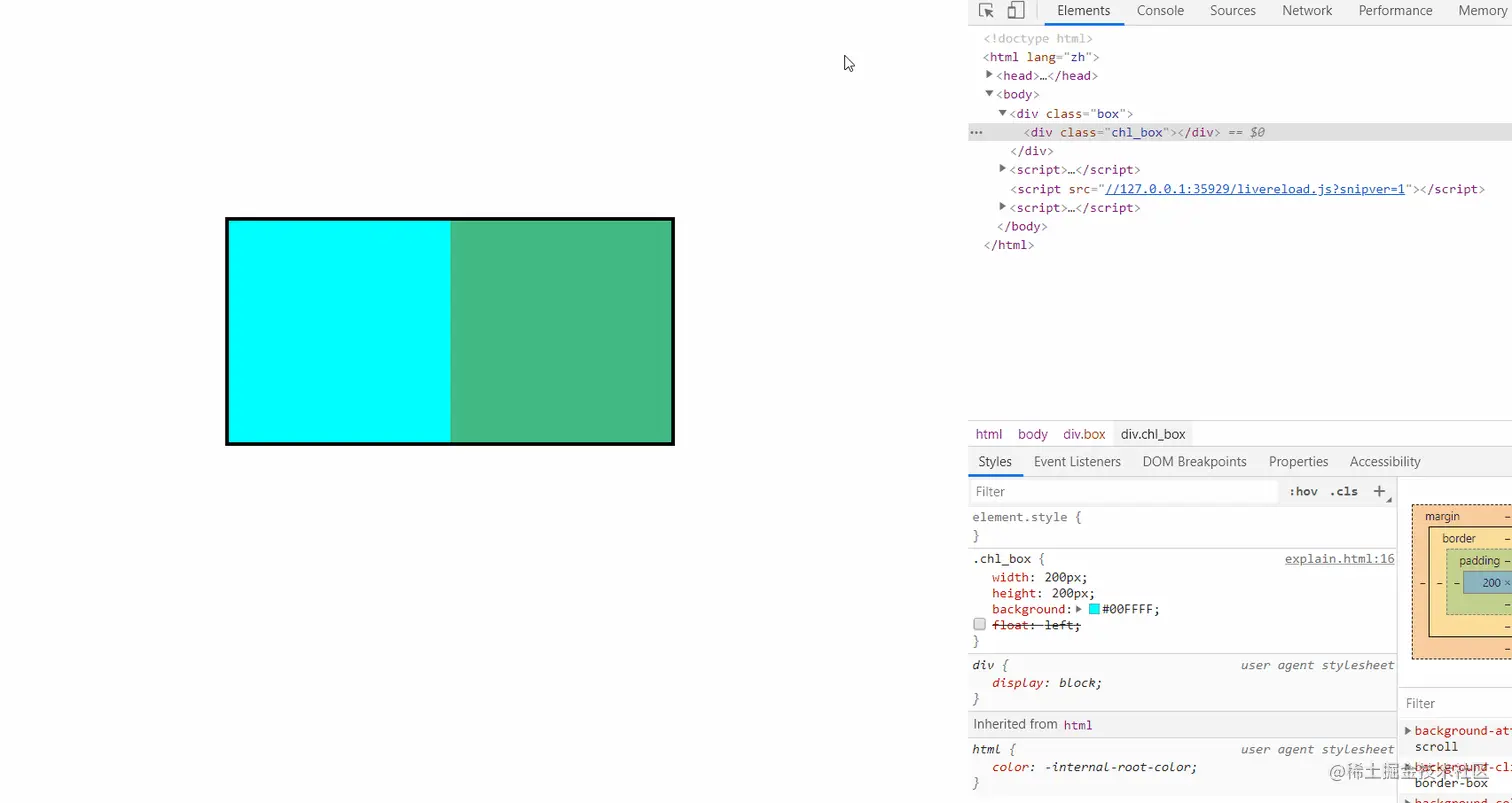This screenshot has width=1512, height=803.
Task: Expand the head element in the DOM tree
Action: (989, 75)
